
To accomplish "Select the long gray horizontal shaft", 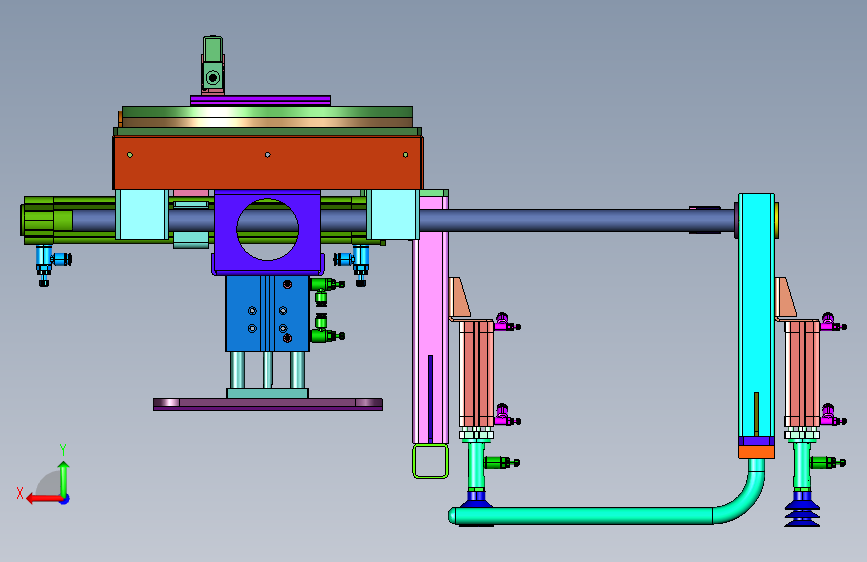I will (x=575, y=220).
